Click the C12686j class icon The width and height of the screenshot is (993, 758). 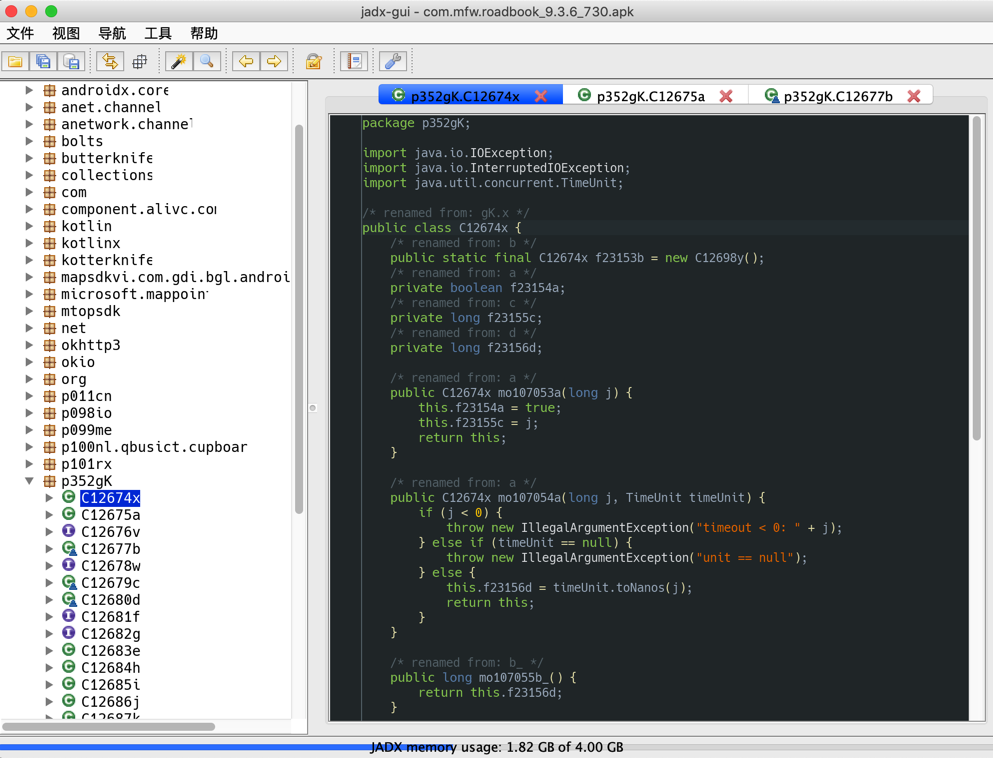coord(68,700)
